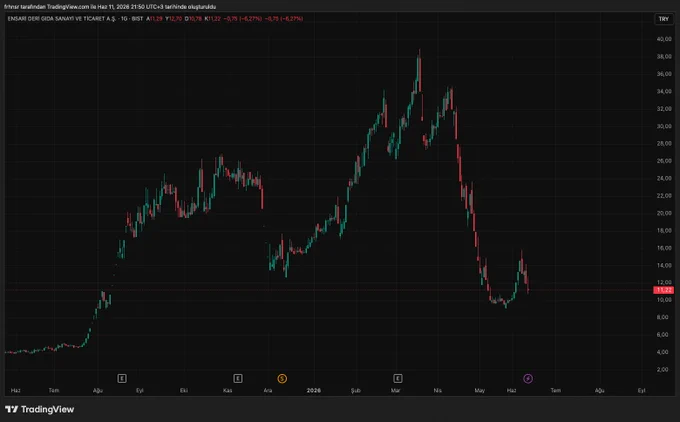This screenshot has width=680, height=422.
Task: Click the Nis month label
Action: (x=438, y=390)
